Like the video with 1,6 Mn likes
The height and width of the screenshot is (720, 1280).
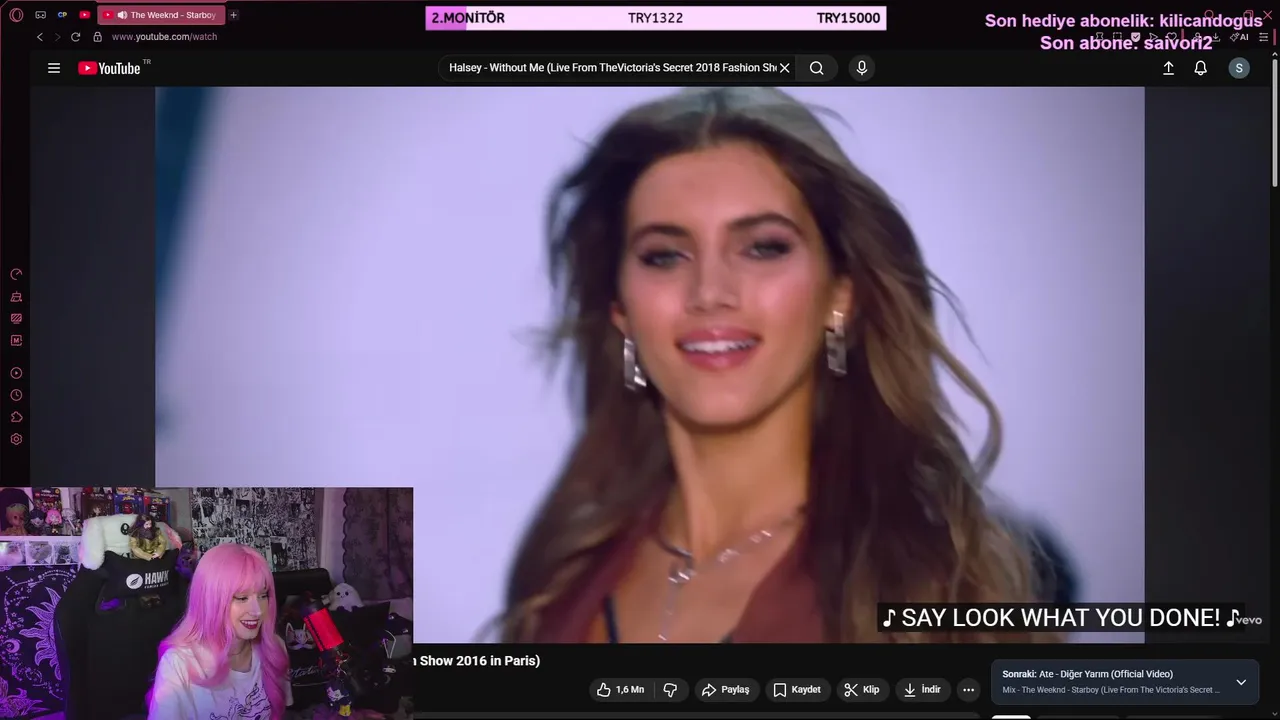pos(621,690)
